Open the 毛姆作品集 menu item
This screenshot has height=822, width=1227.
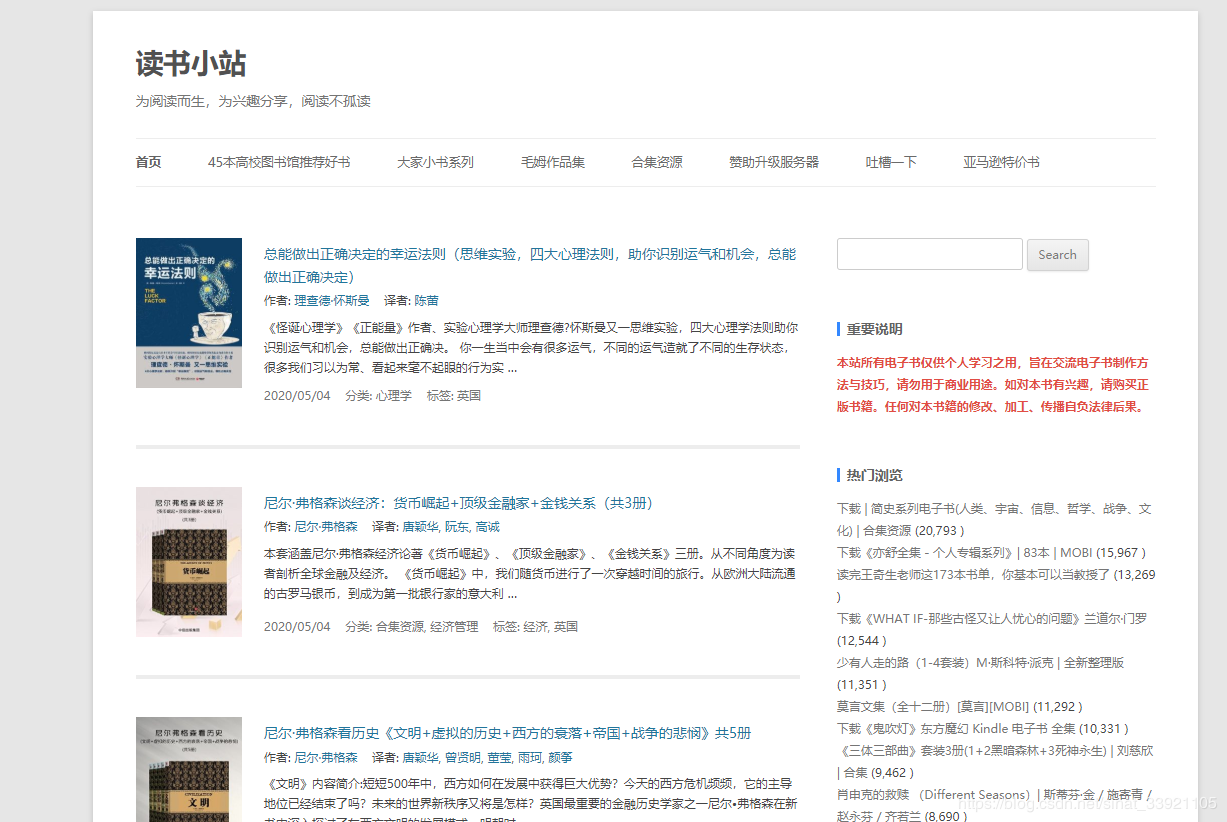552,162
